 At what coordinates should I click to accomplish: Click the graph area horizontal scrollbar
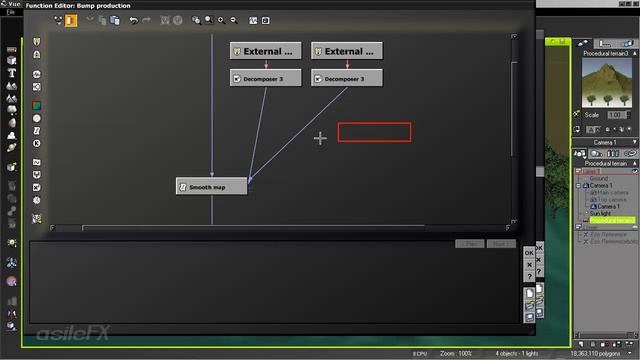(253, 227)
